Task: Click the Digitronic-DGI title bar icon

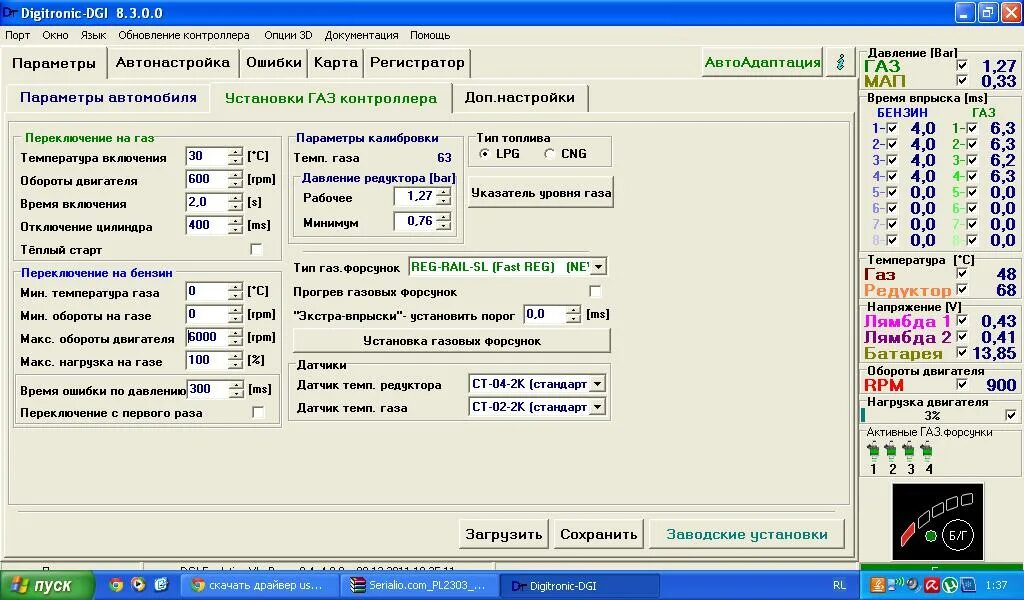Action: click(8, 13)
